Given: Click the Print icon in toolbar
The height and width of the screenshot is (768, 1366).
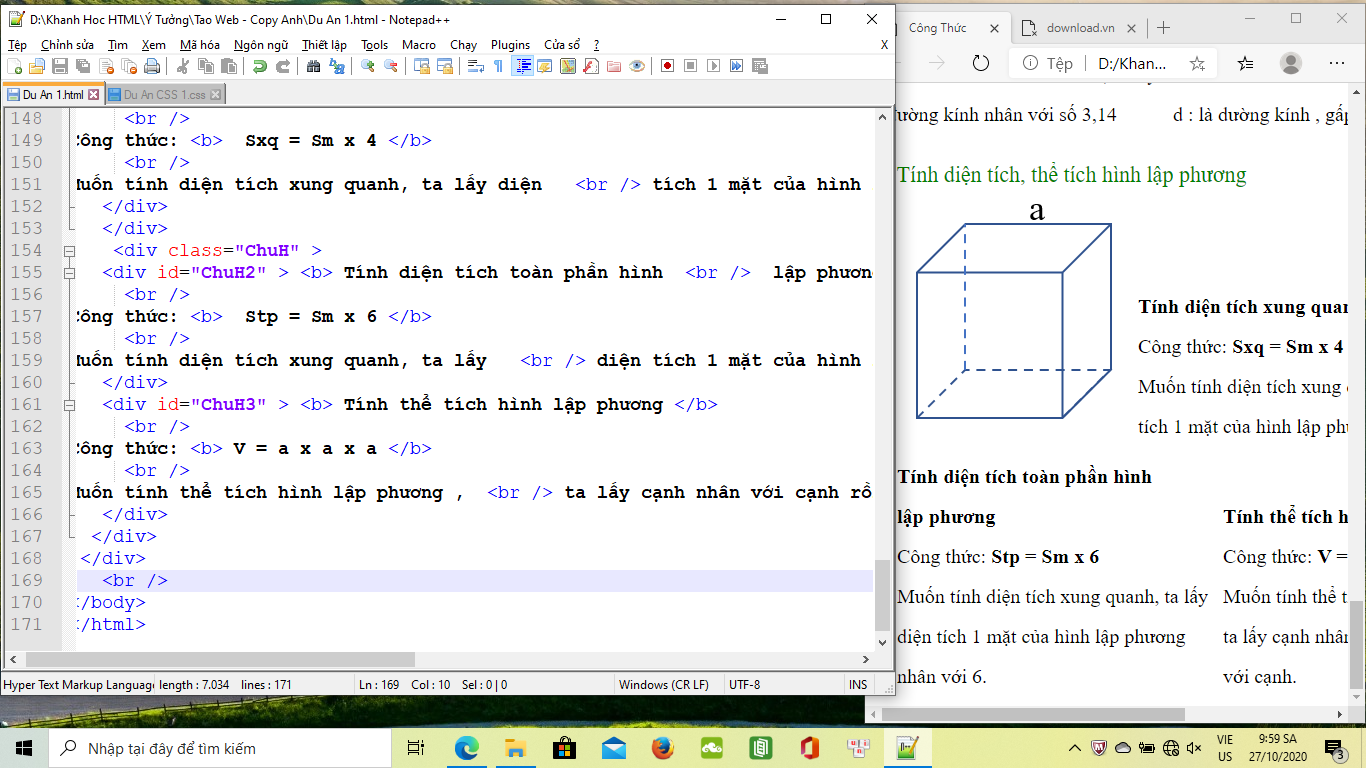Looking at the screenshot, I should (x=152, y=66).
